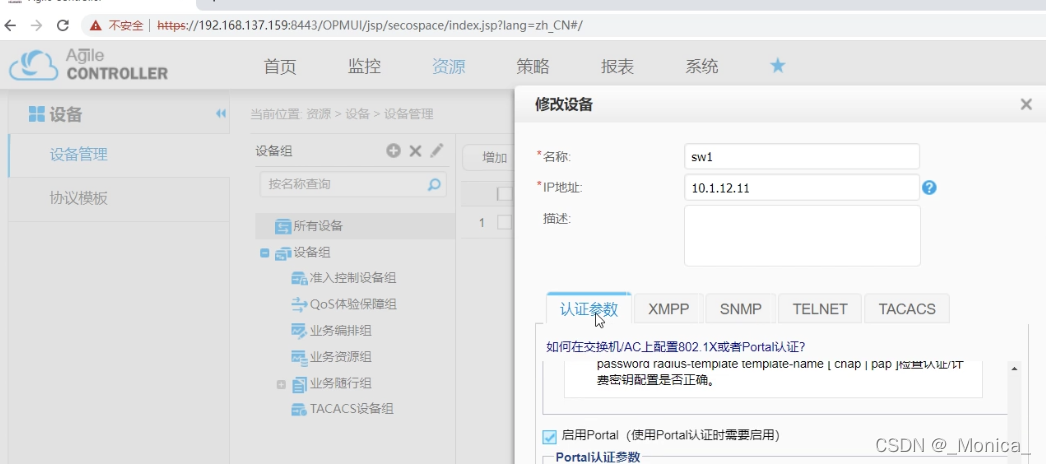Click the IP地址 input field
The image size is (1046, 464).
click(x=802, y=188)
